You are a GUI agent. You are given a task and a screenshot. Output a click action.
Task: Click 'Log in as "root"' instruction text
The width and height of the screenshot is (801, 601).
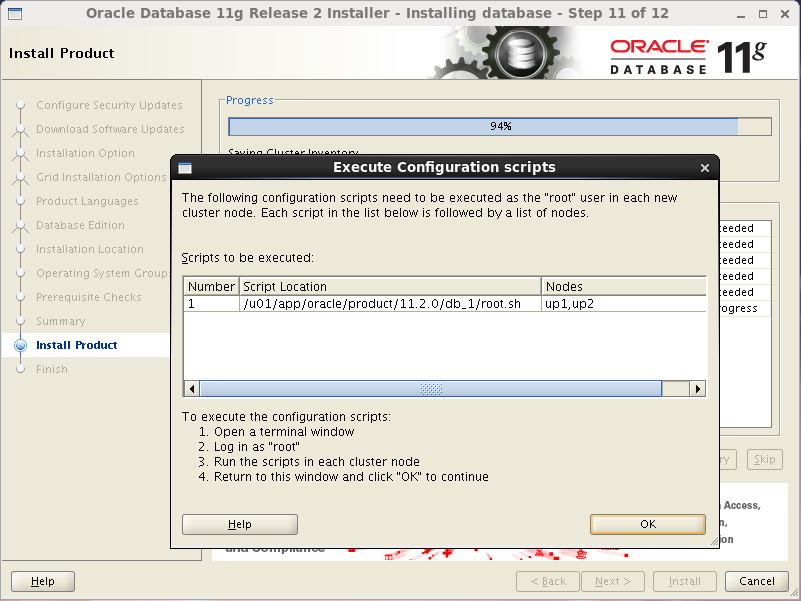tap(256, 447)
